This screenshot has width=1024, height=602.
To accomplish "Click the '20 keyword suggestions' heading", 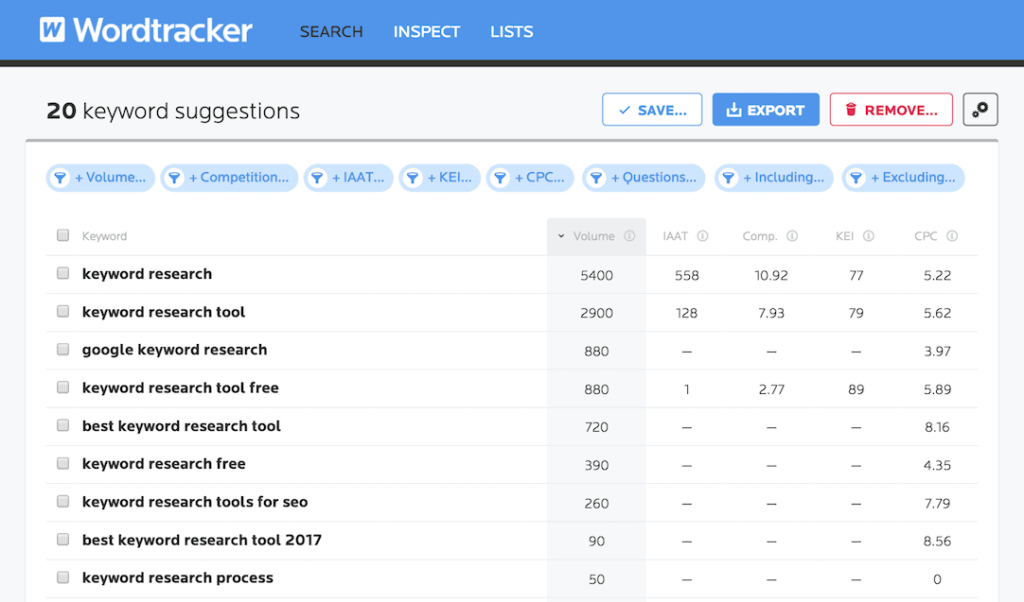I will coord(173,111).
